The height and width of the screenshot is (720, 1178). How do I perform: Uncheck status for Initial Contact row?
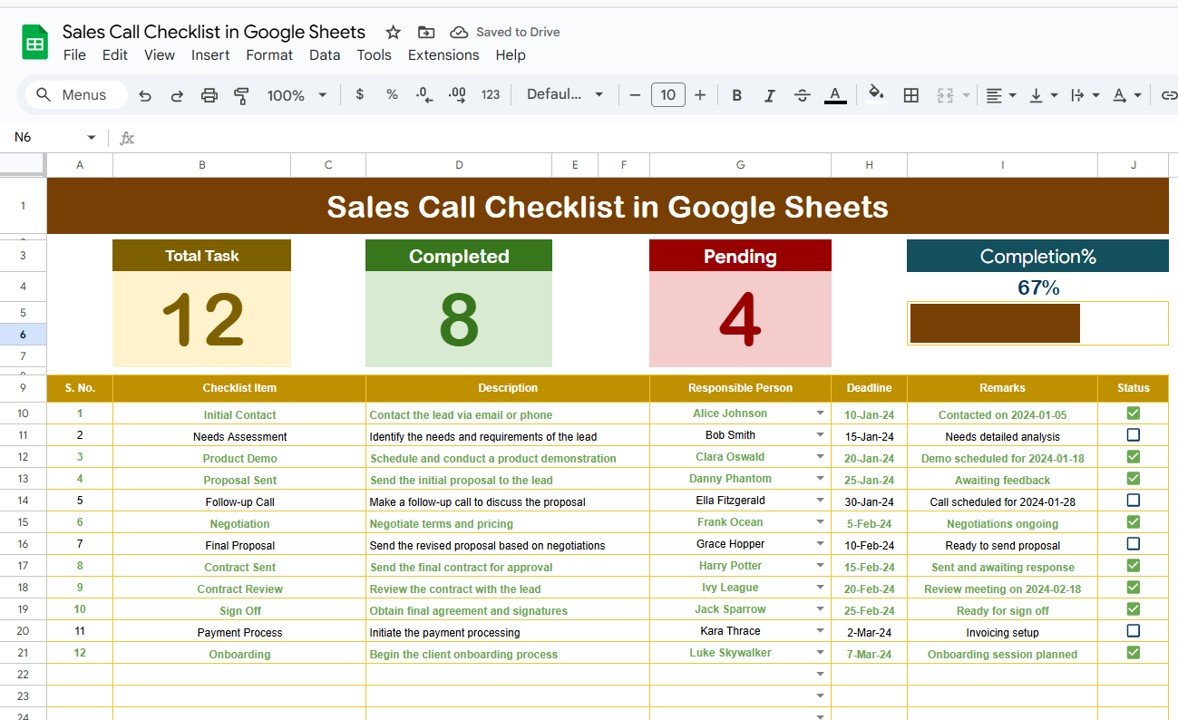point(1133,413)
